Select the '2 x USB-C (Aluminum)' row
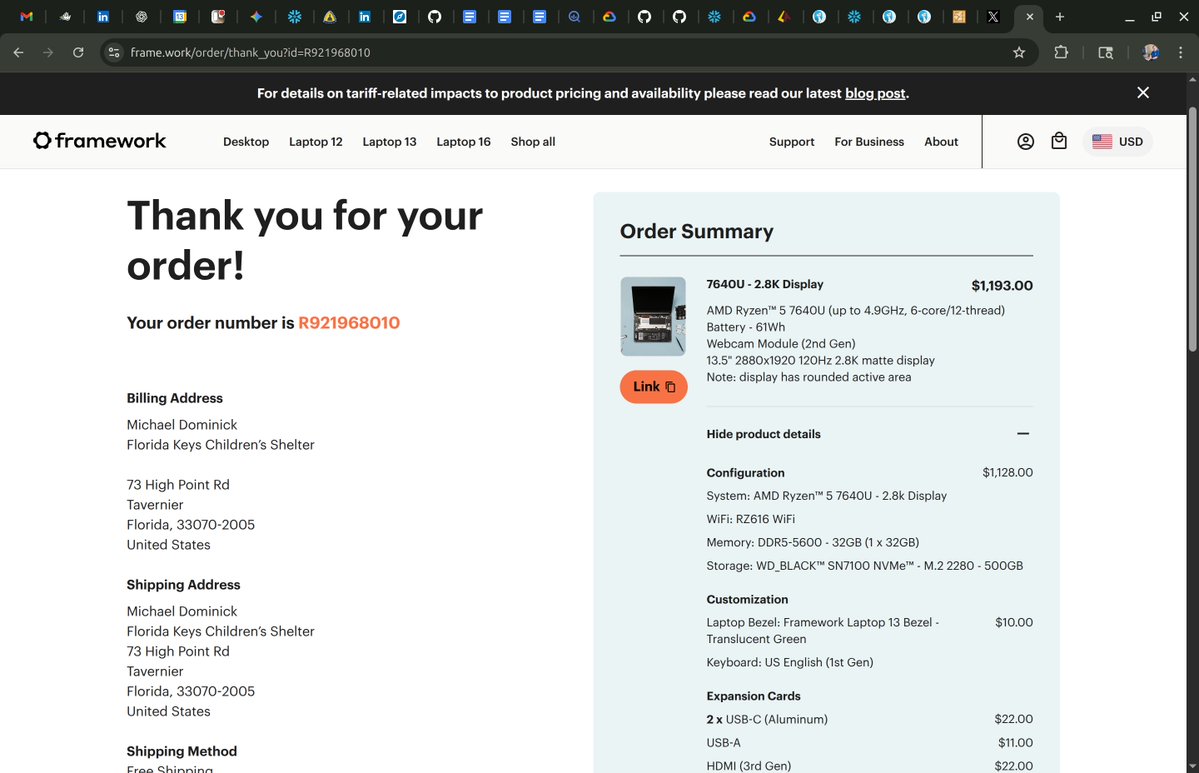The image size is (1199, 773). coord(869,719)
